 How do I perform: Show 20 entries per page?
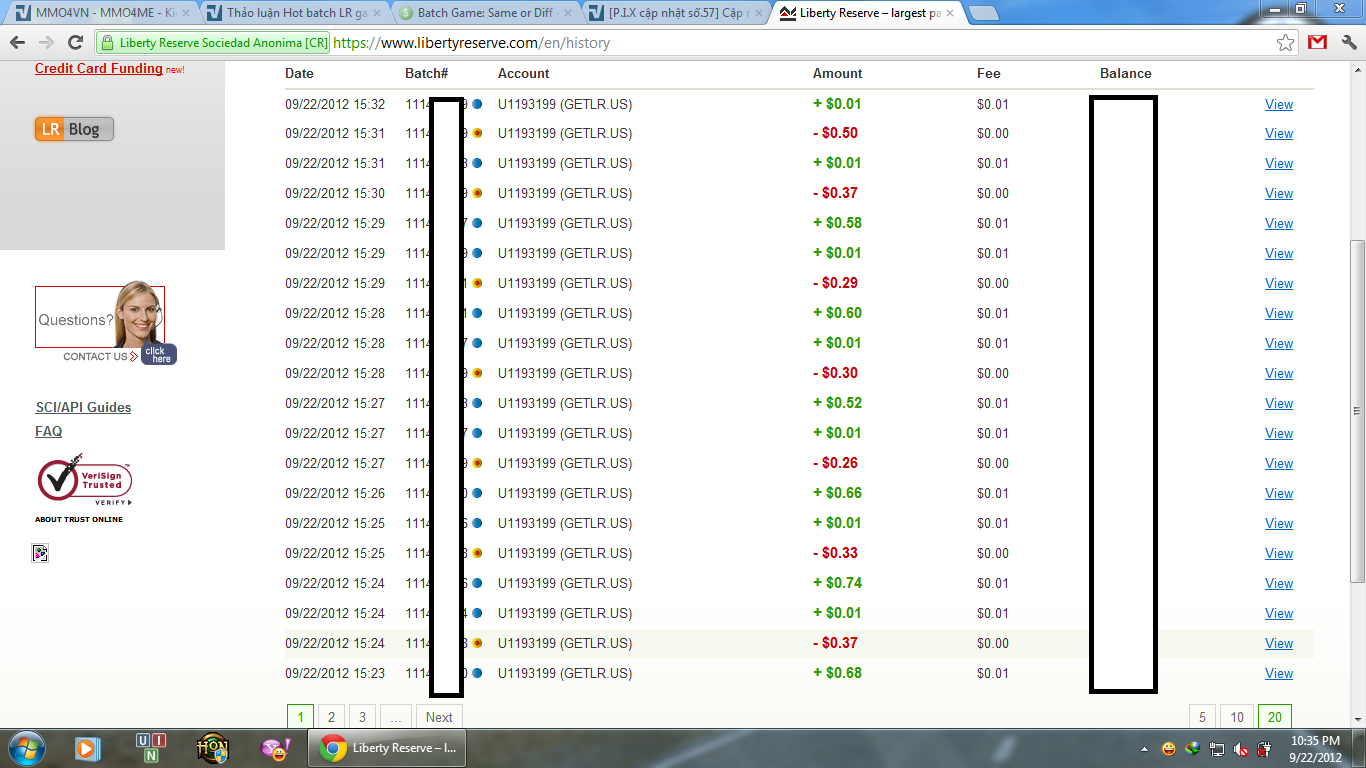pos(1275,717)
